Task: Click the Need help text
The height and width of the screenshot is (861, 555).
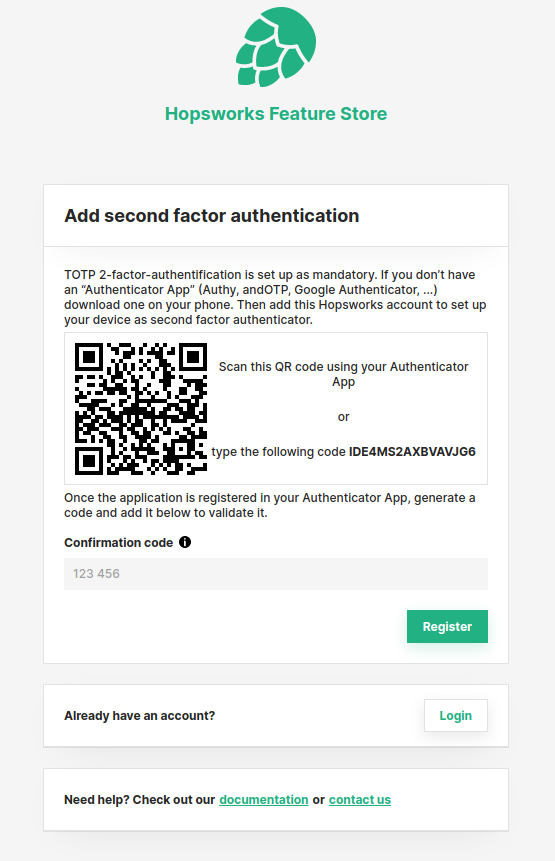Action: 139,800
